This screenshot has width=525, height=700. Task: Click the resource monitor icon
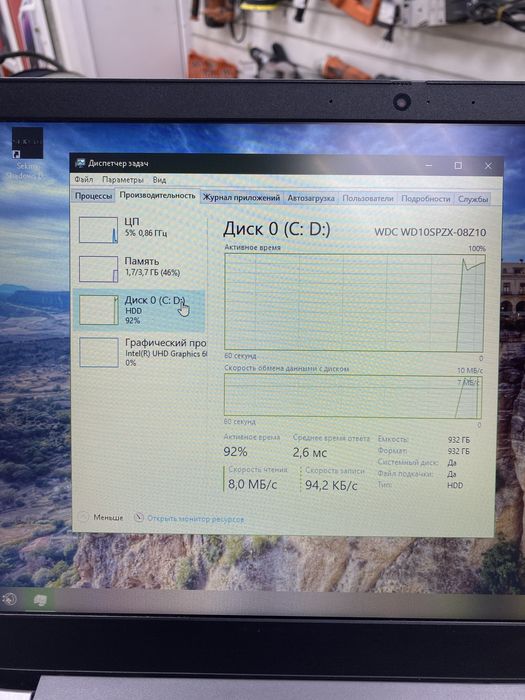[139, 518]
